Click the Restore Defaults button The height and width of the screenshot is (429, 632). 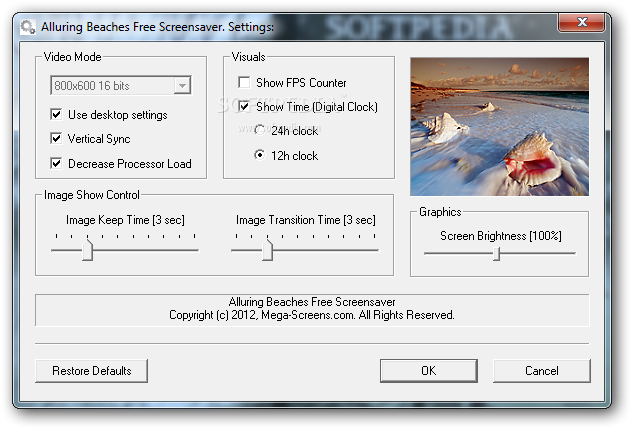pos(91,371)
